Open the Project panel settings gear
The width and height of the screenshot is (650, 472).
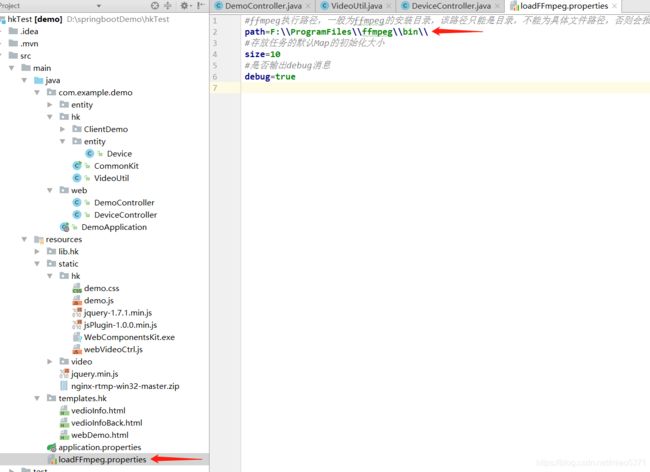[185, 6]
